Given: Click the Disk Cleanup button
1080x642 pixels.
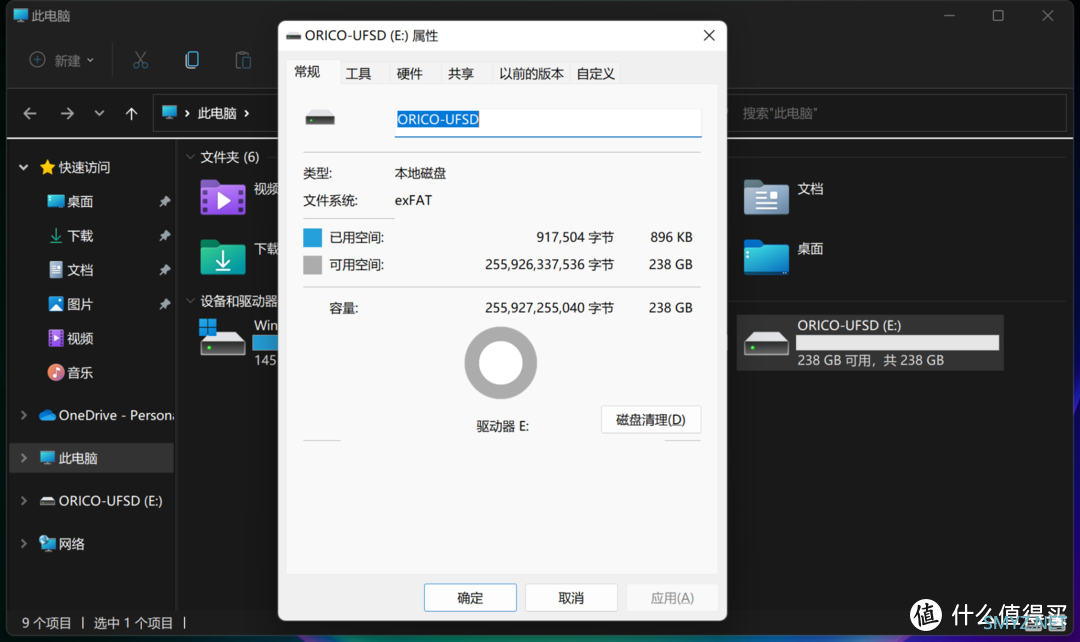Looking at the screenshot, I should tap(650, 420).
